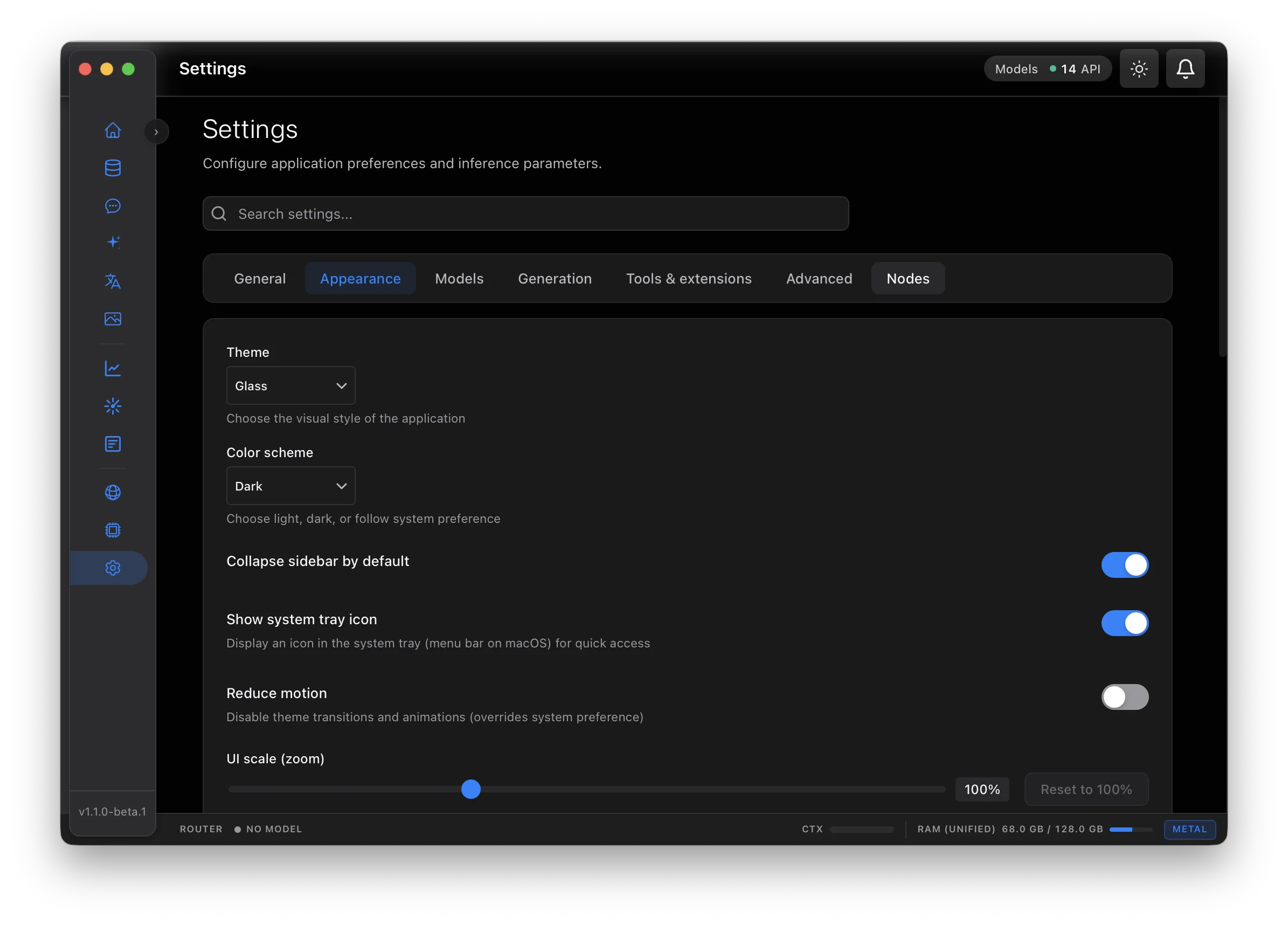Expand sidebar with the chevron arrow

coord(156,132)
